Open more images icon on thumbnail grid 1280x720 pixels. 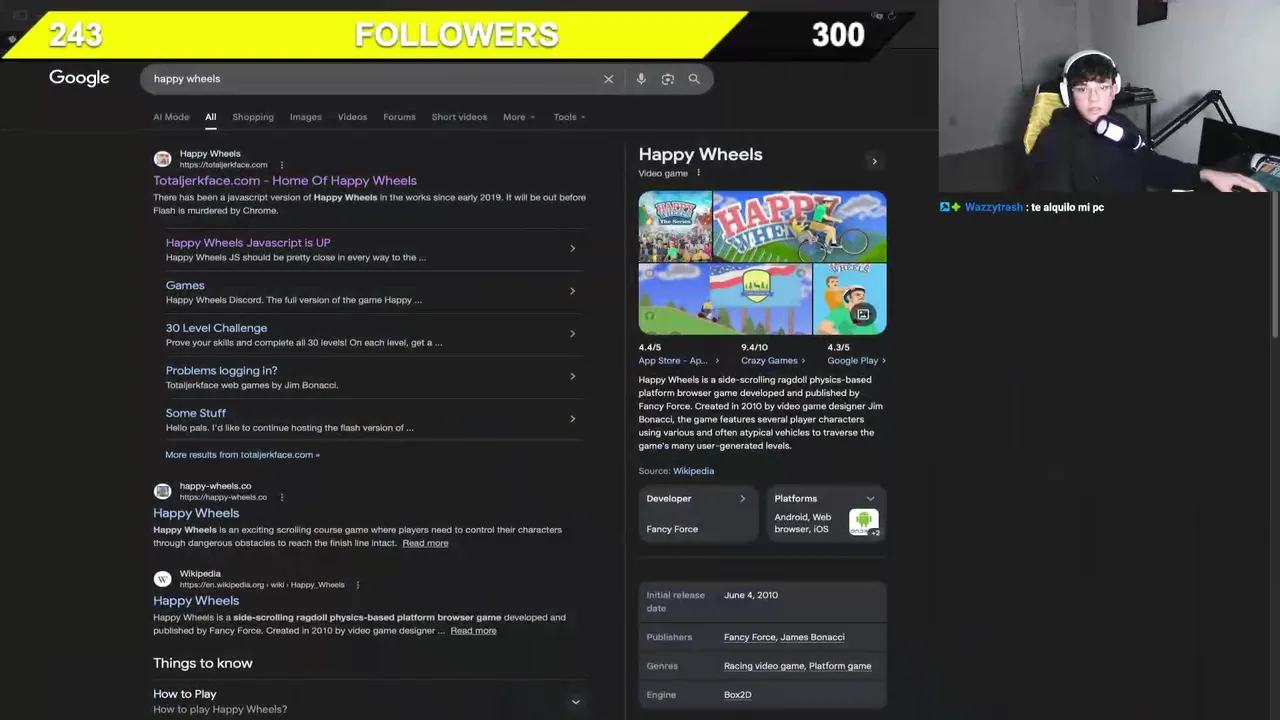863,314
